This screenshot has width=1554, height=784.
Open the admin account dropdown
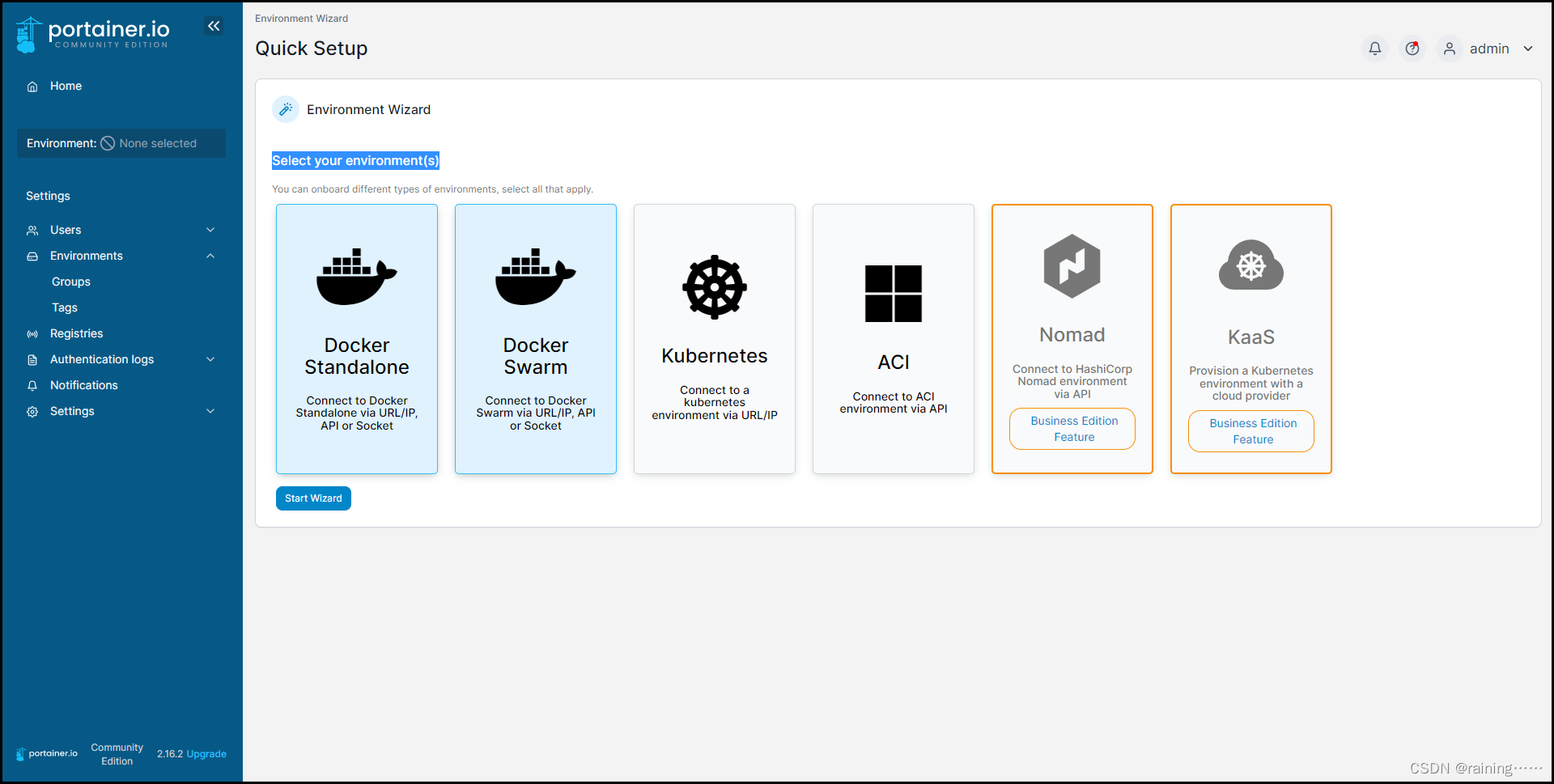(x=1489, y=49)
